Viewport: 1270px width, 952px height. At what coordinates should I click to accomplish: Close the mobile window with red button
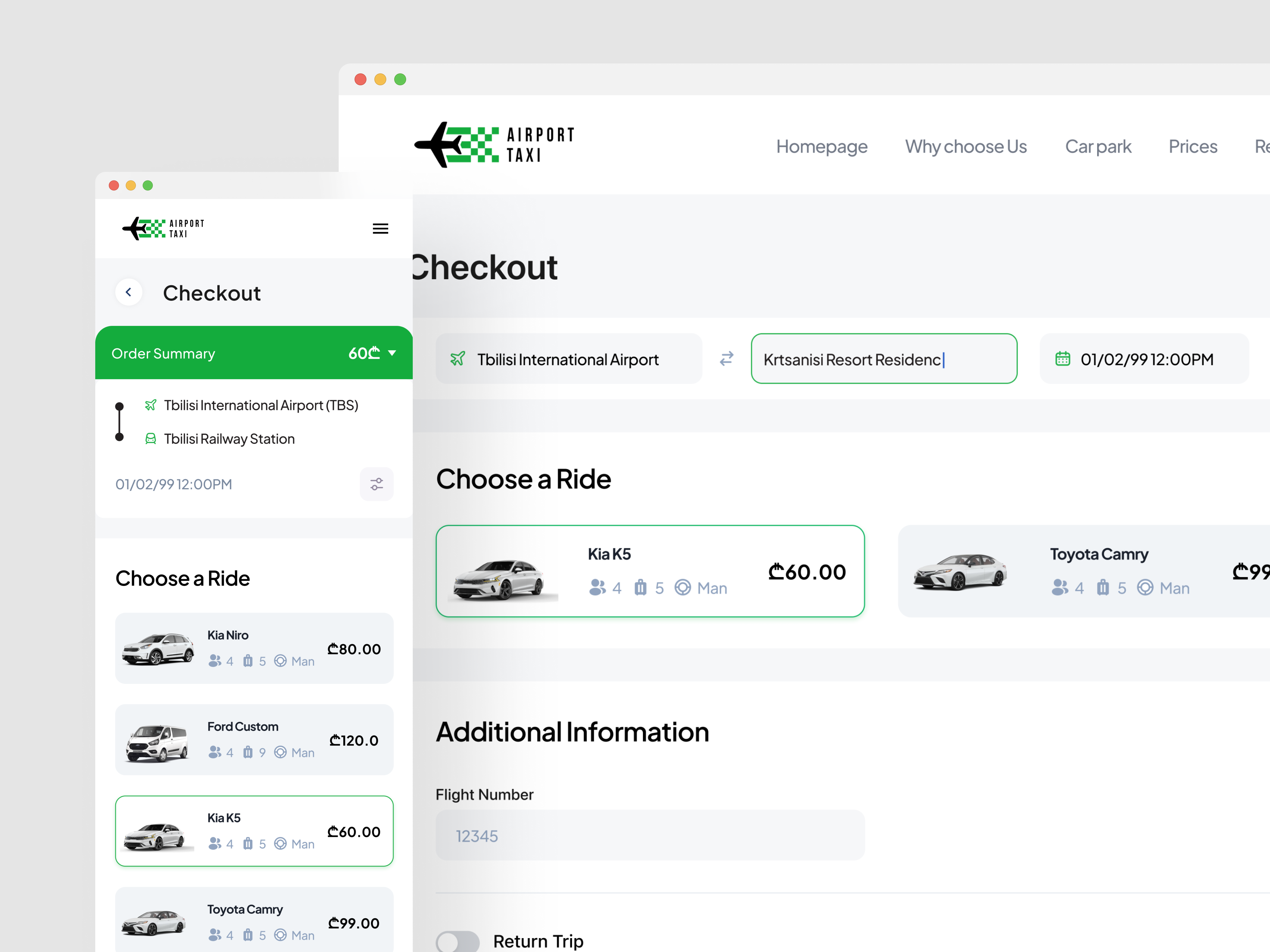point(114,185)
